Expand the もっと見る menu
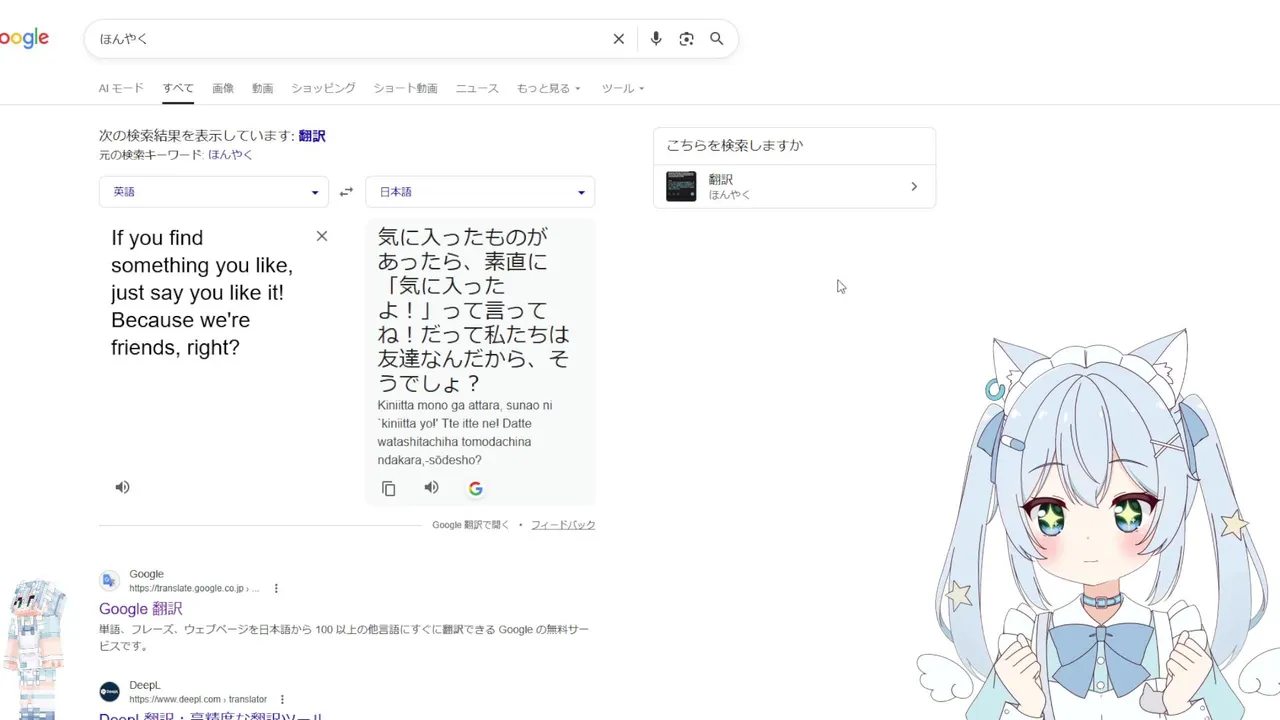Viewport: 1280px width, 720px height. (x=548, y=88)
